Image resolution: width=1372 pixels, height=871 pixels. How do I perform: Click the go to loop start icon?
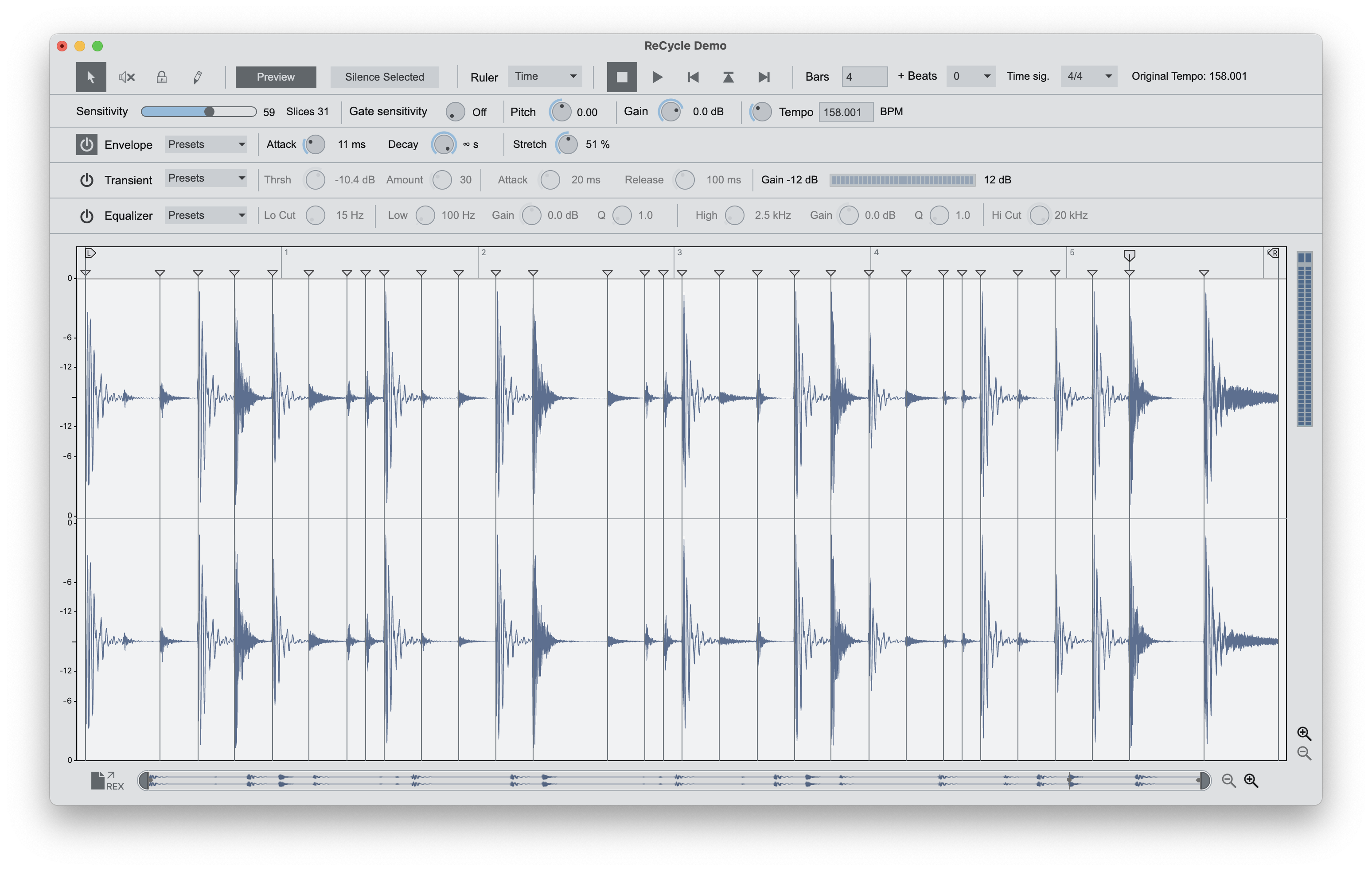[x=728, y=77]
